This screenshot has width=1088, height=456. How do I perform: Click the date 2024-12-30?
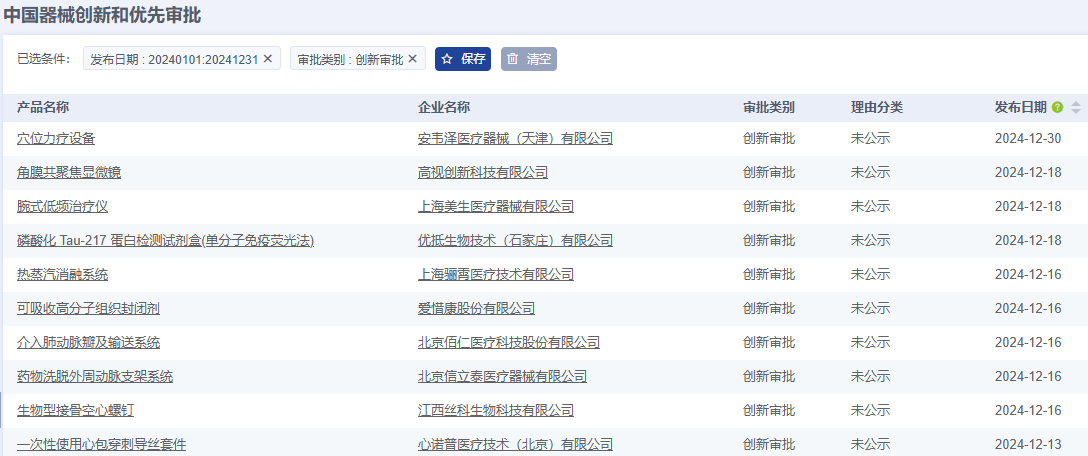1028,138
